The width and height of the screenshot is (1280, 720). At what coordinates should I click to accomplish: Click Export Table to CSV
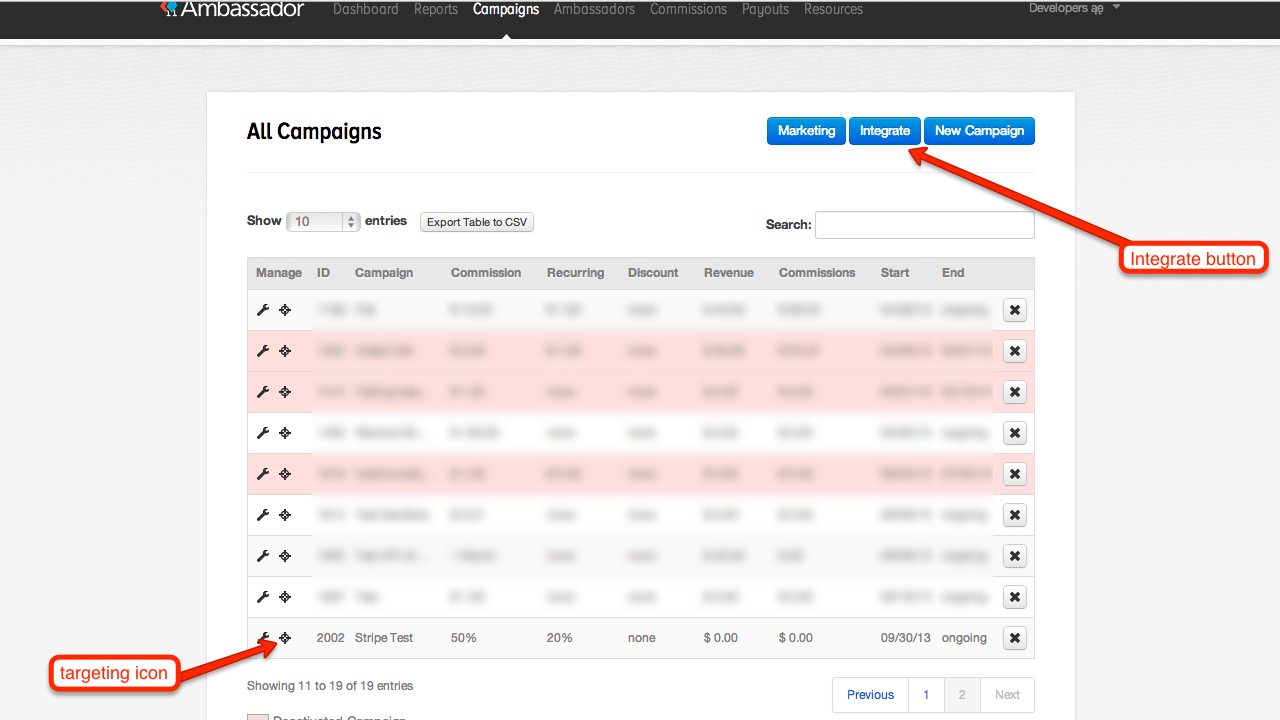(477, 222)
